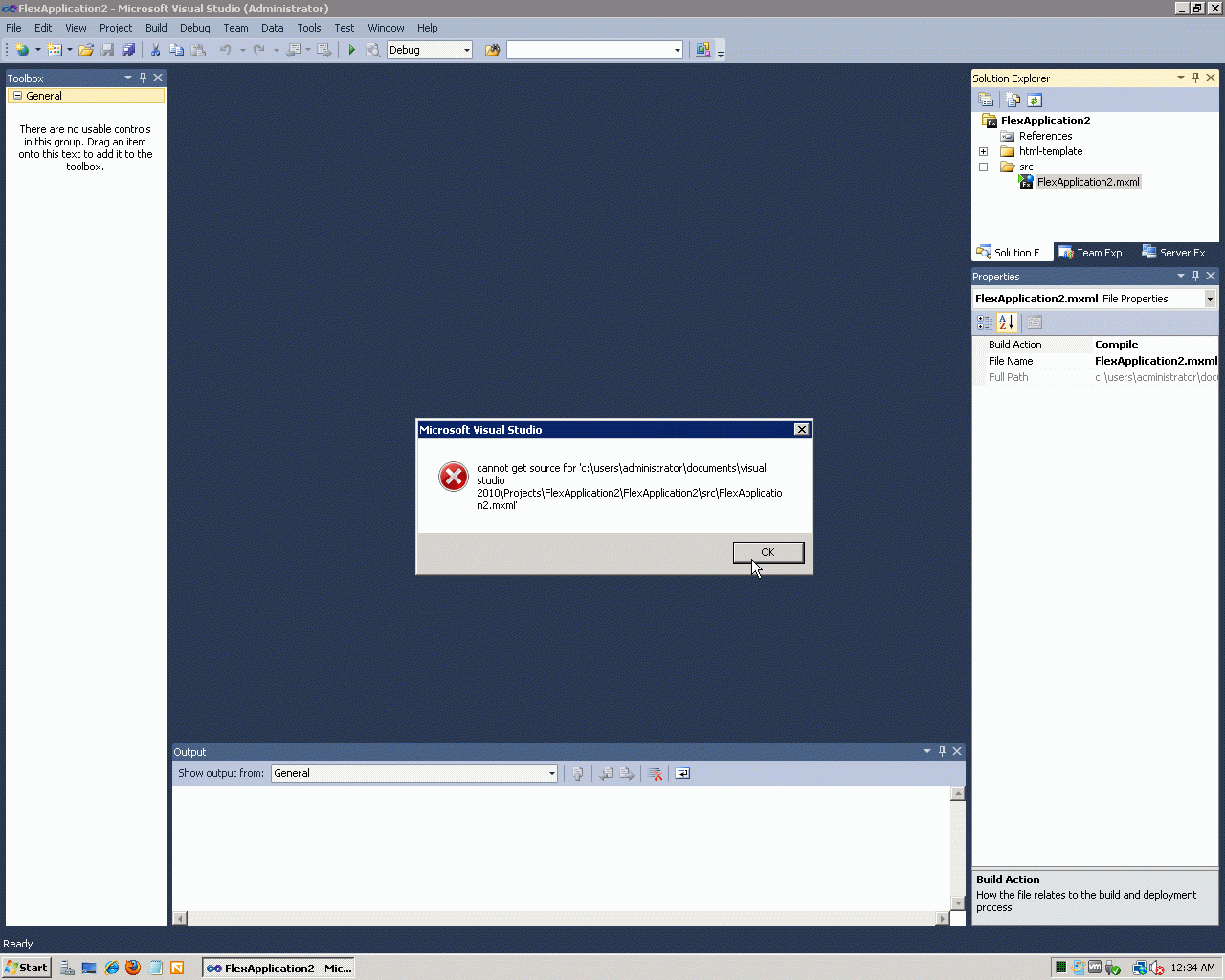Viewport: 1225px width, 980px height.
Task: Open the solution configuration Debug dropdown
Action: coord(467,50)
